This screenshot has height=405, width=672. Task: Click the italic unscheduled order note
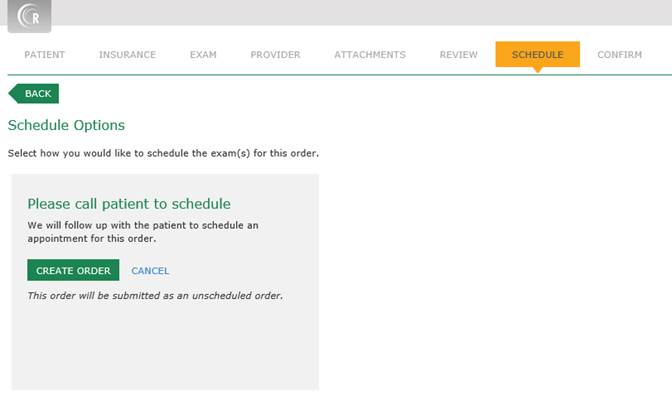155,296
